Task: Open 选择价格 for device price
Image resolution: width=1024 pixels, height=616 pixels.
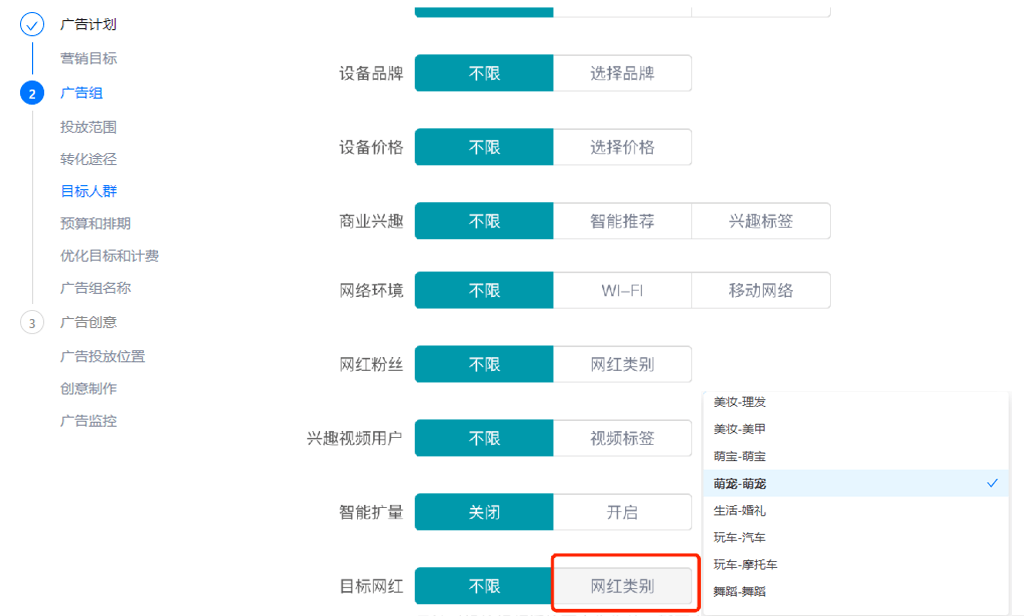Action: click(x=622, y=147)
